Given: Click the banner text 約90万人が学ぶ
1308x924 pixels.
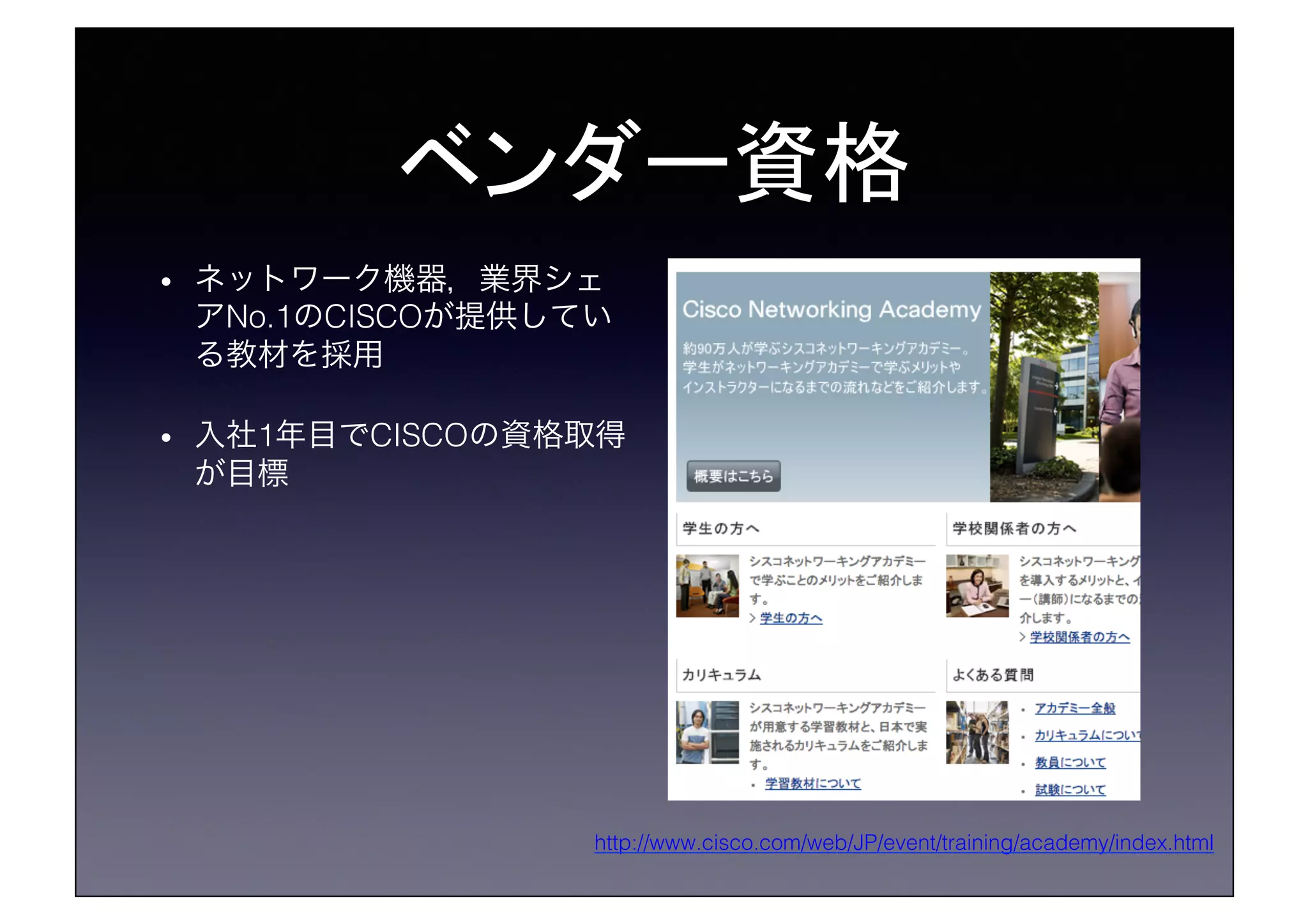Looking at the screenshot, I should pyautogui.click(x=835, y=368).
